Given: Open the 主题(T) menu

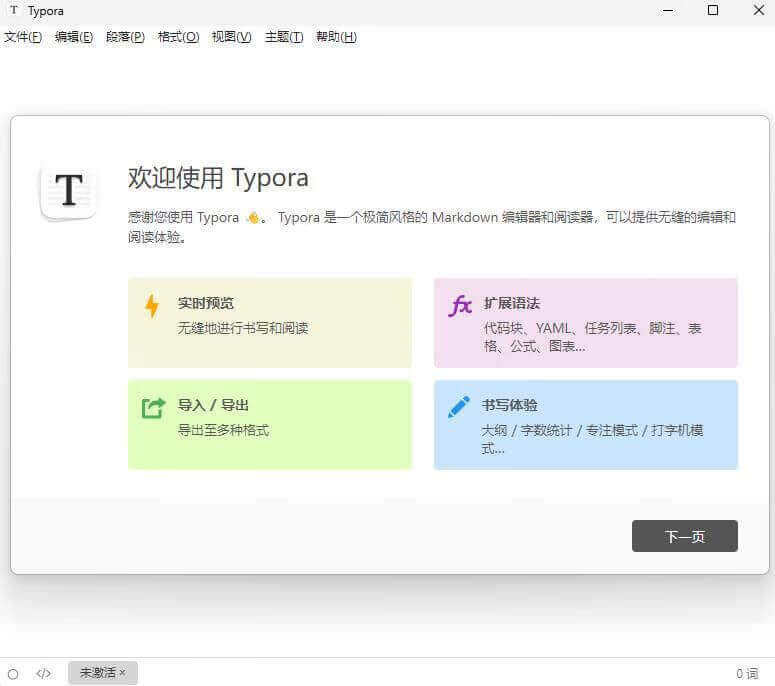Looking at the screenshot, I should point(284,37).
